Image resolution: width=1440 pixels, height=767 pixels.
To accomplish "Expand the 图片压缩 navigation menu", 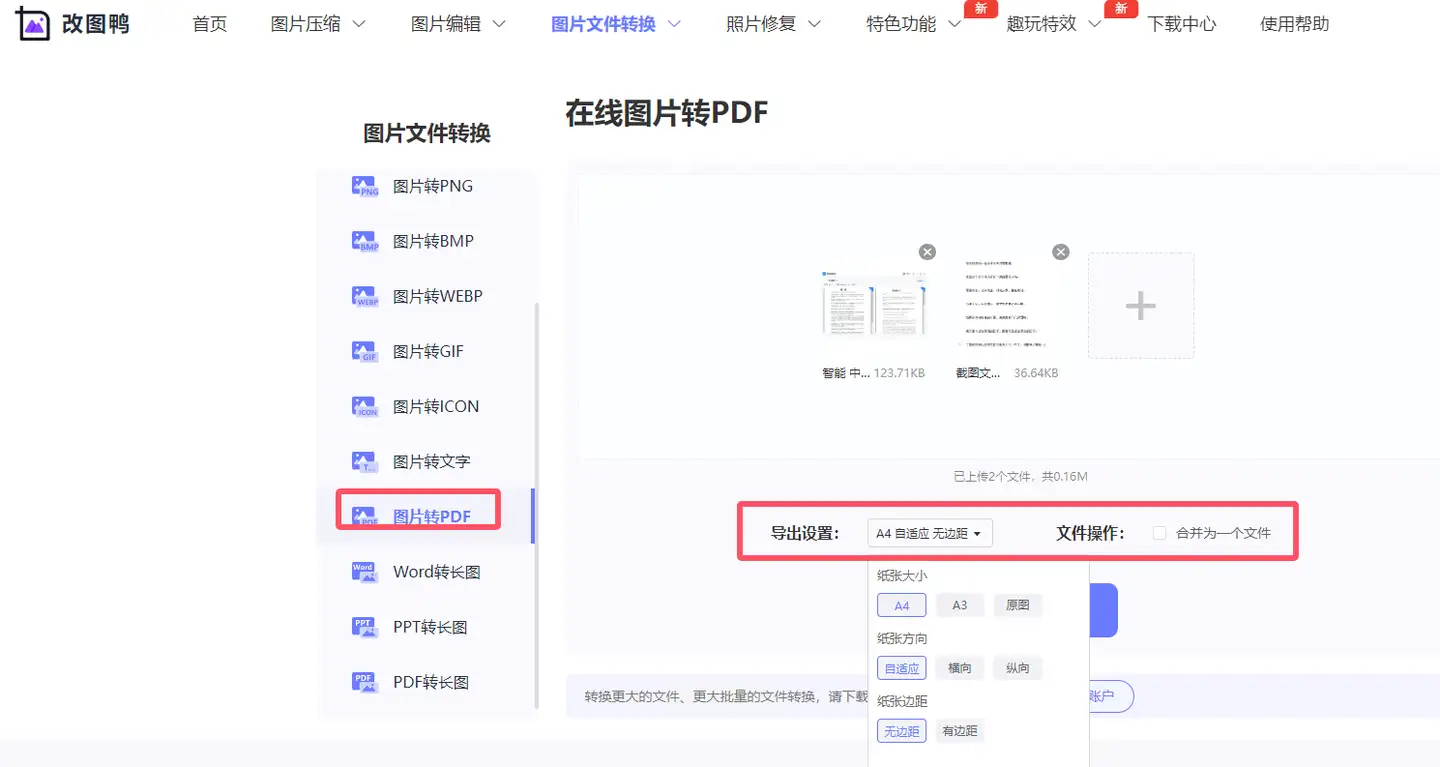I will (317, 24).
